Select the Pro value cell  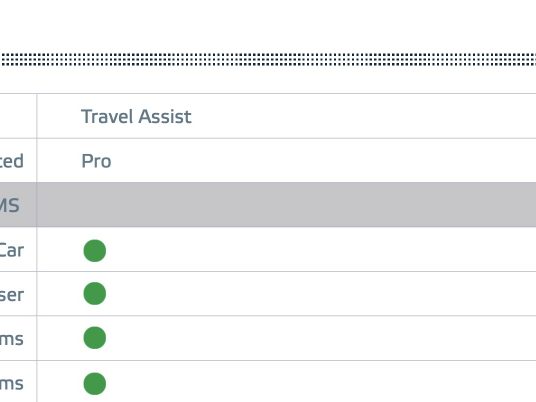[286, 161]
